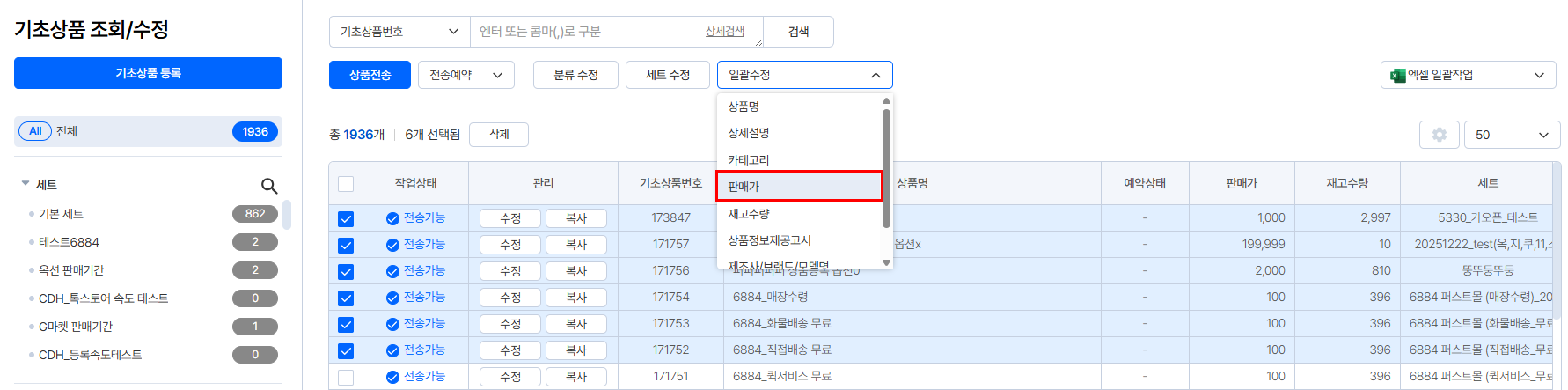Click the Excel icon in 엑셀 일괄작업

pos(1397,76)
